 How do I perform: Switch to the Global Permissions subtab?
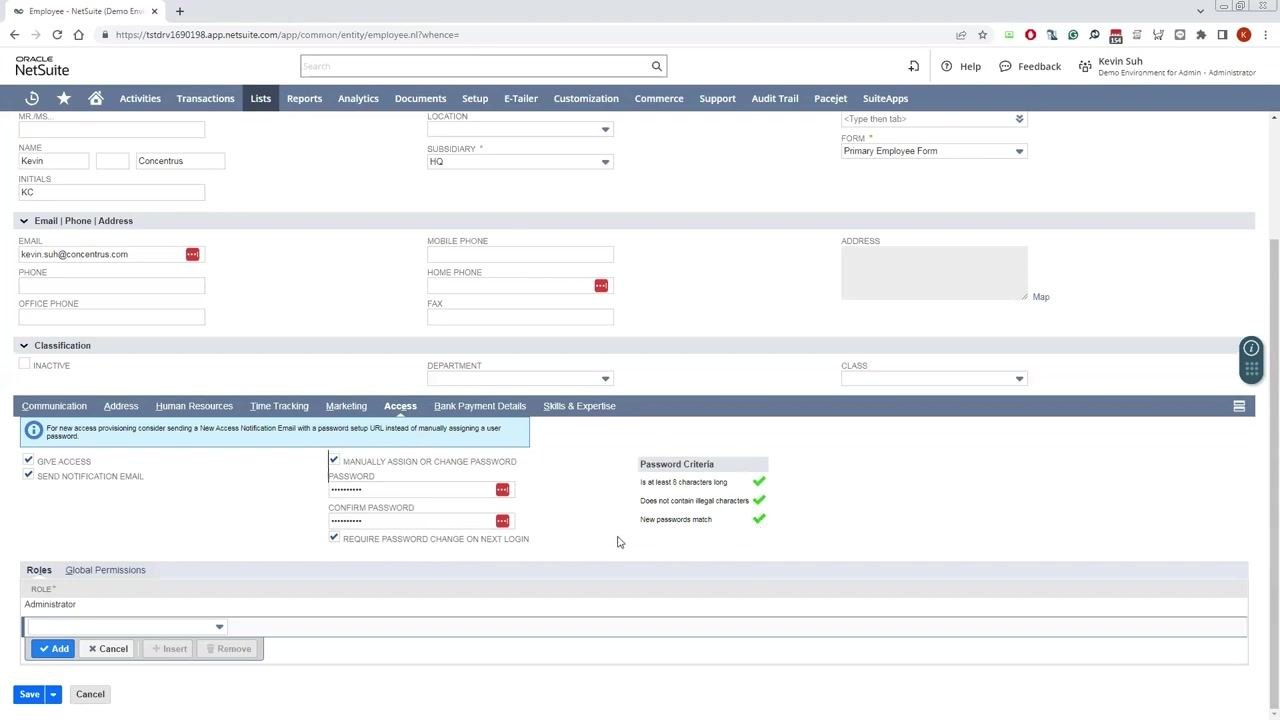pos(105,570)
